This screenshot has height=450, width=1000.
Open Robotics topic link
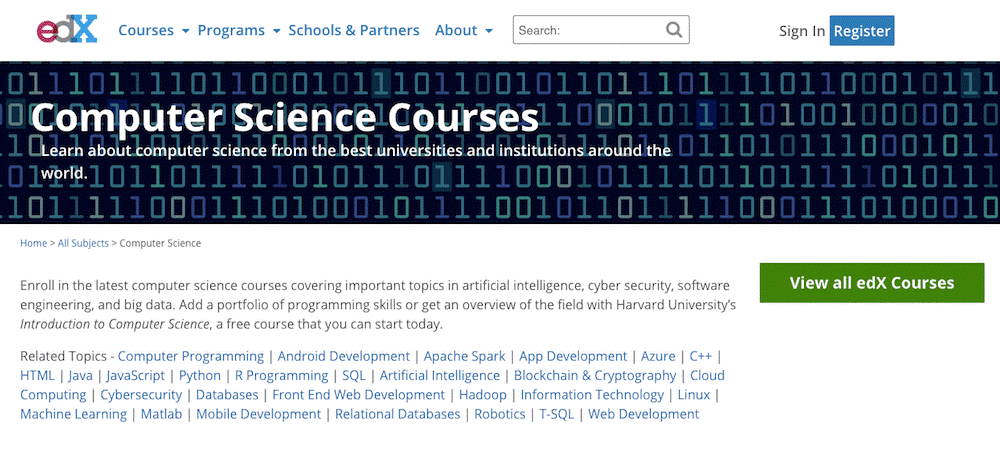click(500, 414)
